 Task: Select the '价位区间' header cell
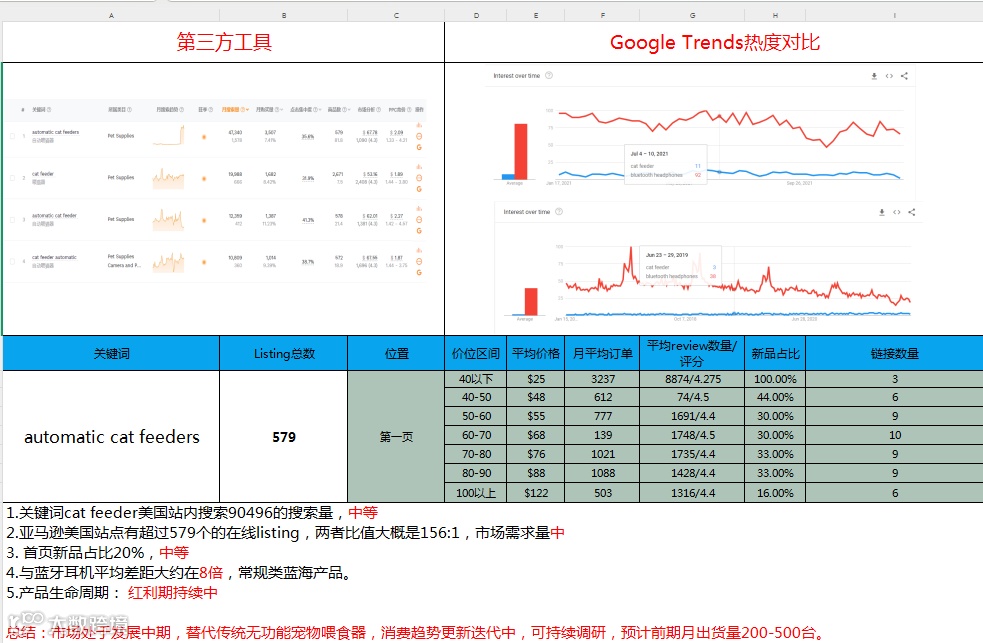476,353
